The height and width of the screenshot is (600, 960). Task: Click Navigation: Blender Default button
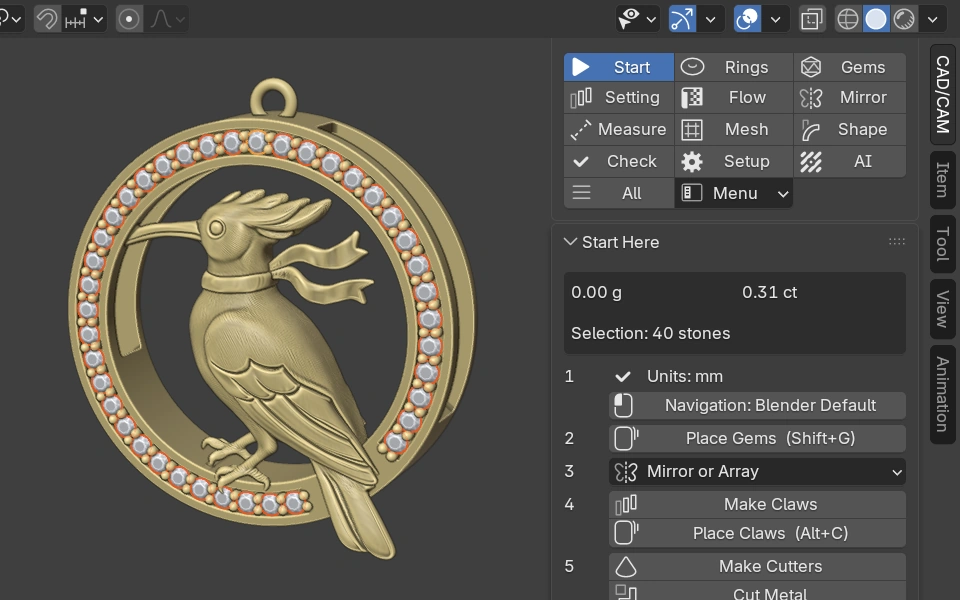(x=757, y=405)
